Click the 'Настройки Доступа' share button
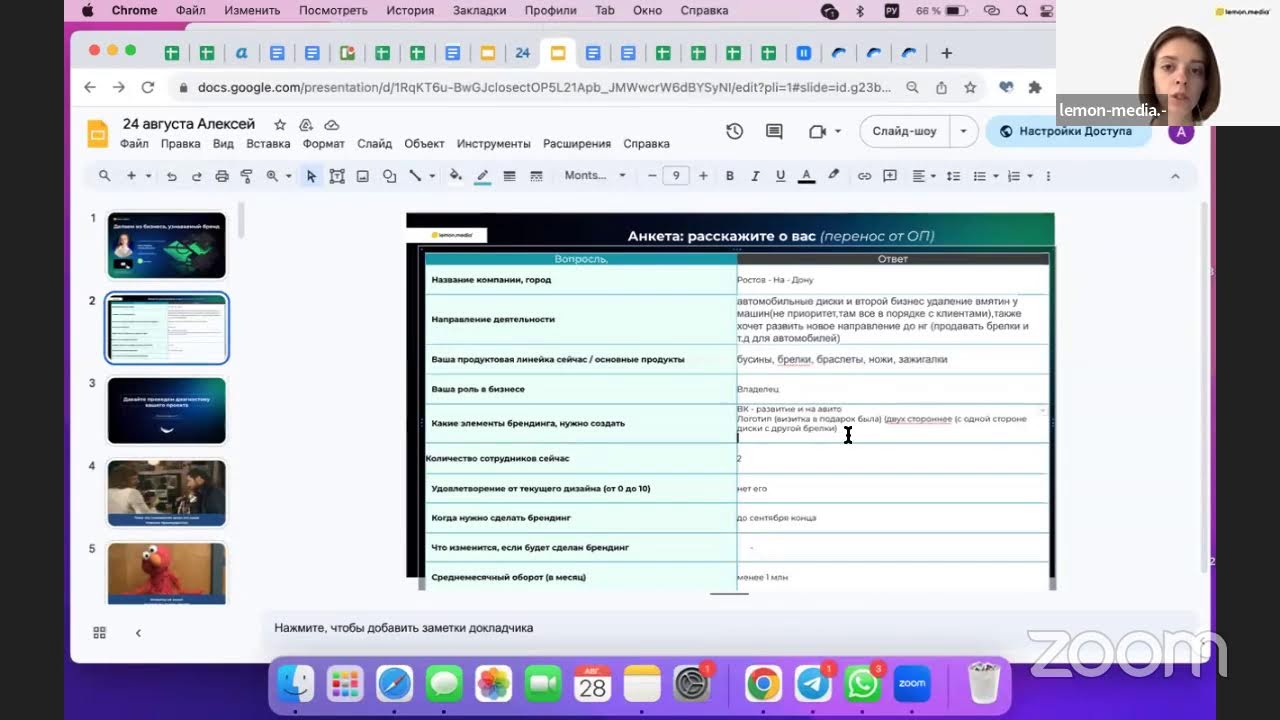Screen dimensions: 1280x720 pos(1066,131)
